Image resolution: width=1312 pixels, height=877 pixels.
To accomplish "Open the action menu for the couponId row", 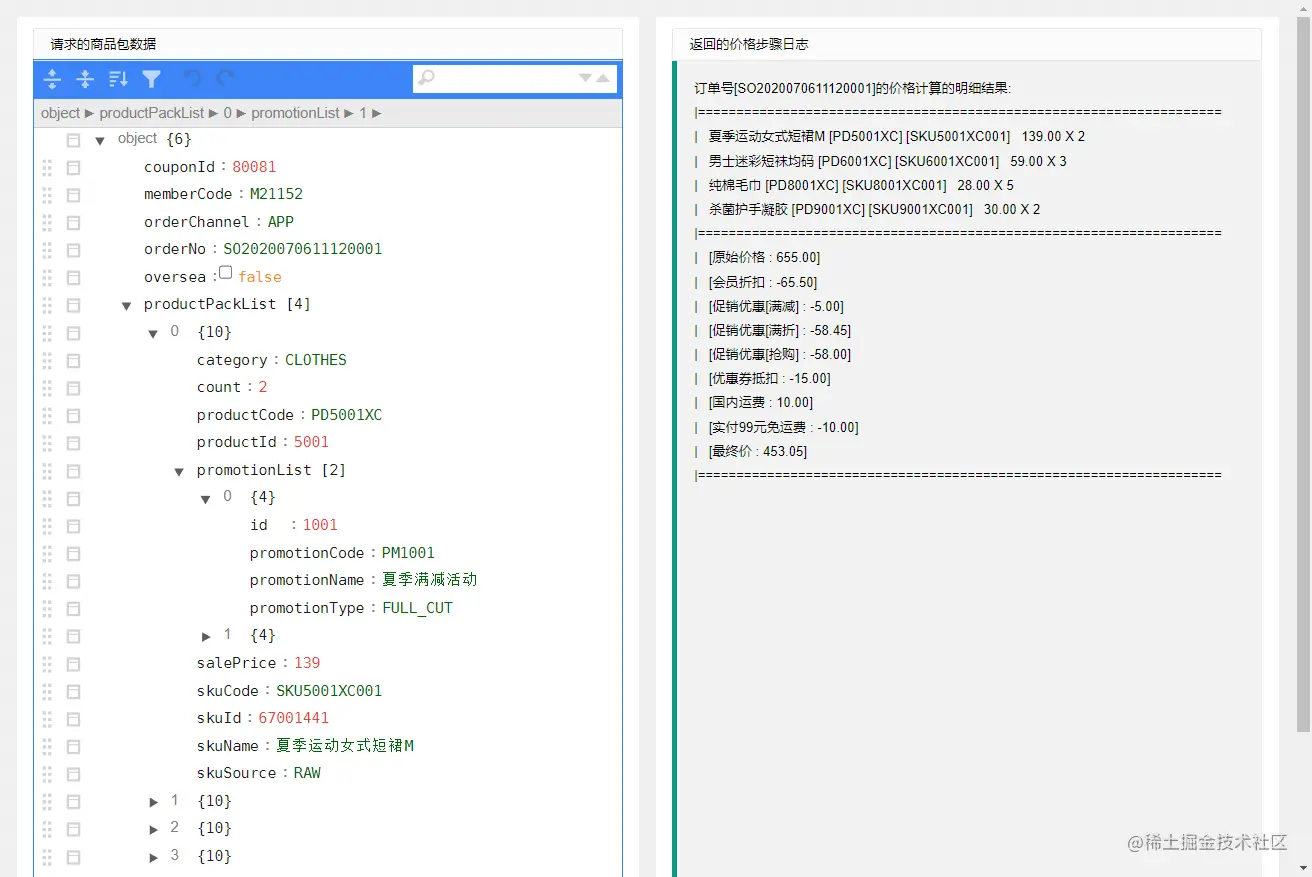I will [x=73, y=167].
